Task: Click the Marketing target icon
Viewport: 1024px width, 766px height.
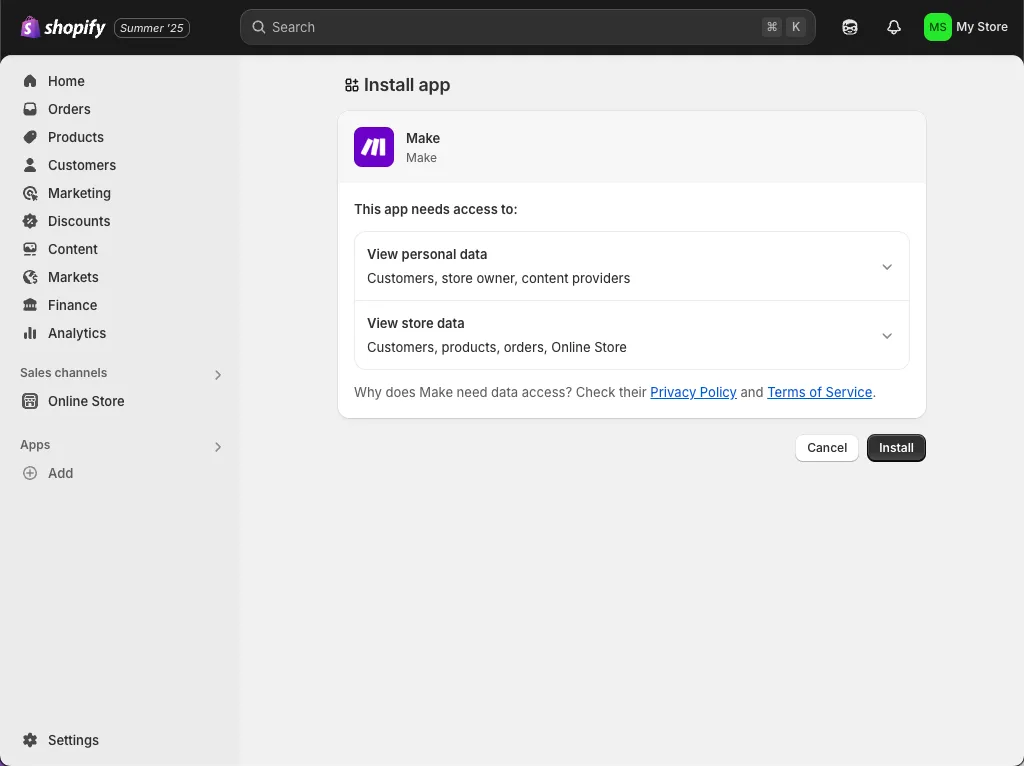Action: click(30, 193)
